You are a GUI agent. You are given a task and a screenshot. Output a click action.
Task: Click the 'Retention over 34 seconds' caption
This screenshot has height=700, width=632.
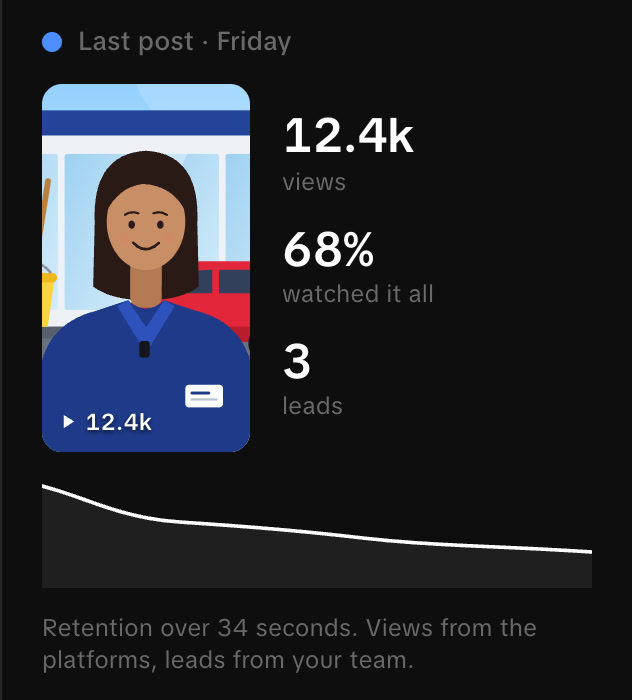[x=289, y=644]
